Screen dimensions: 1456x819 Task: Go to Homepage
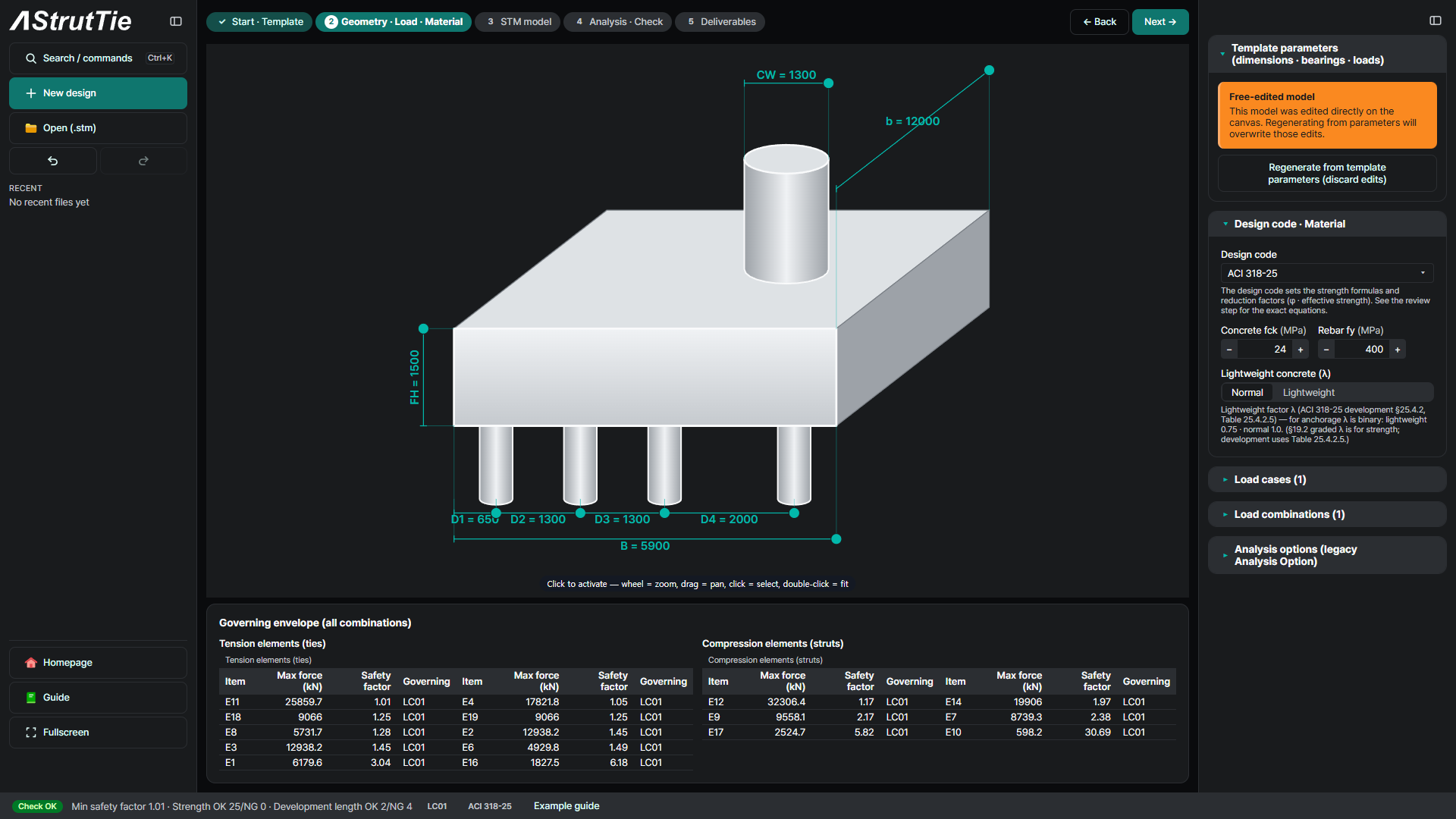coord(98,663)
